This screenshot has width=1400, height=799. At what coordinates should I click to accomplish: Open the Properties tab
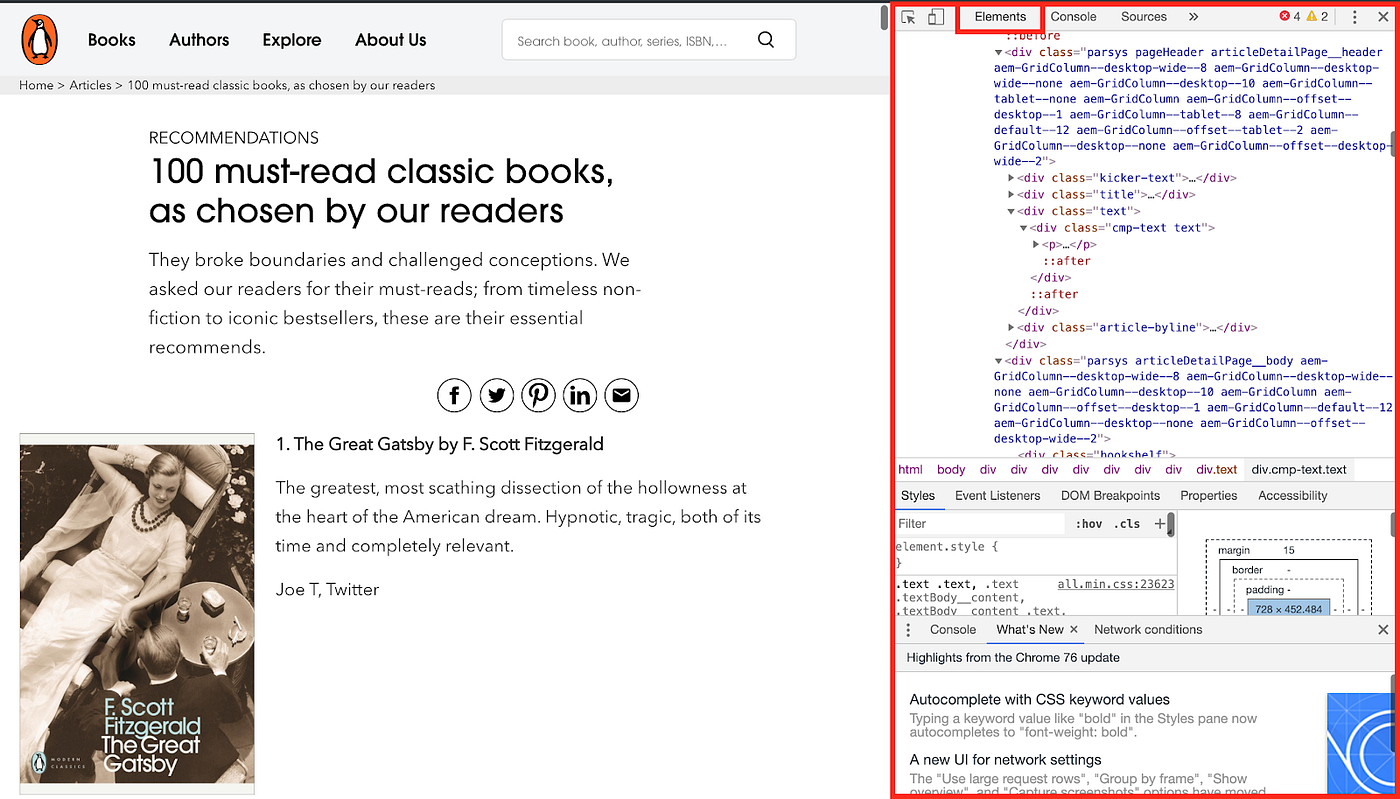1209,496
